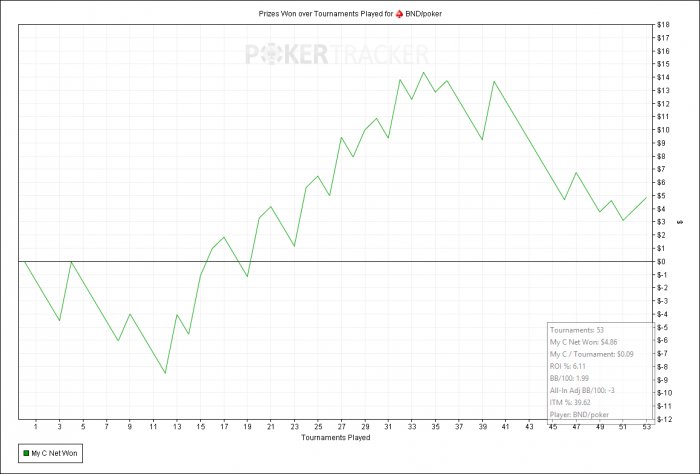Click x-axis tick label 41
The image size is (700, 474).
click(x=505, y=427)
